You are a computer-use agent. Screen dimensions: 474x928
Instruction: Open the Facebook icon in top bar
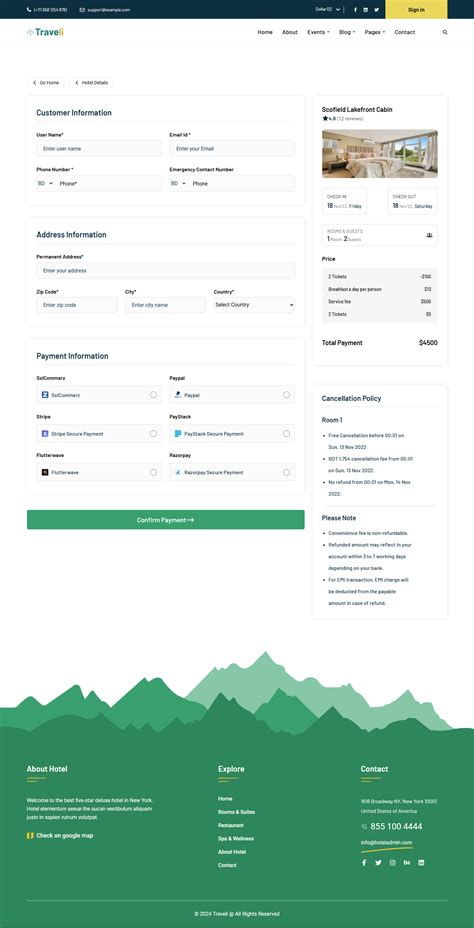point(355,9)
